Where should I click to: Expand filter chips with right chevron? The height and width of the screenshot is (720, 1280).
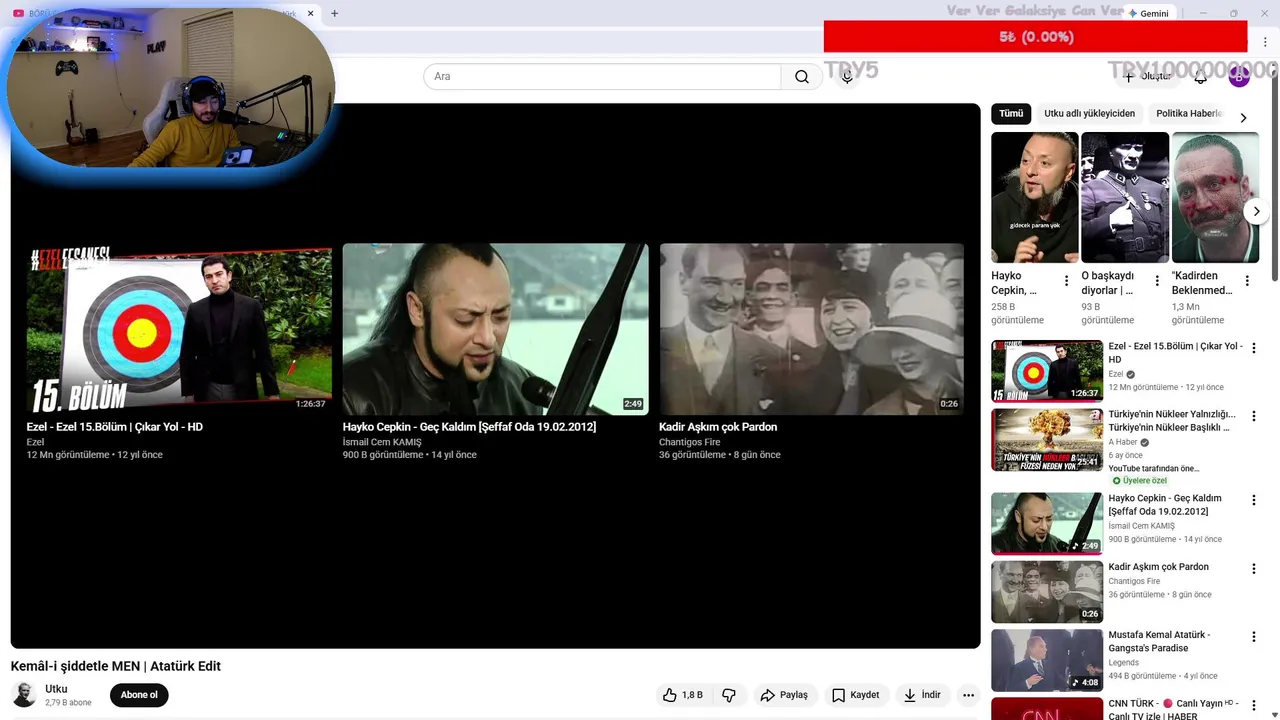1243,118
